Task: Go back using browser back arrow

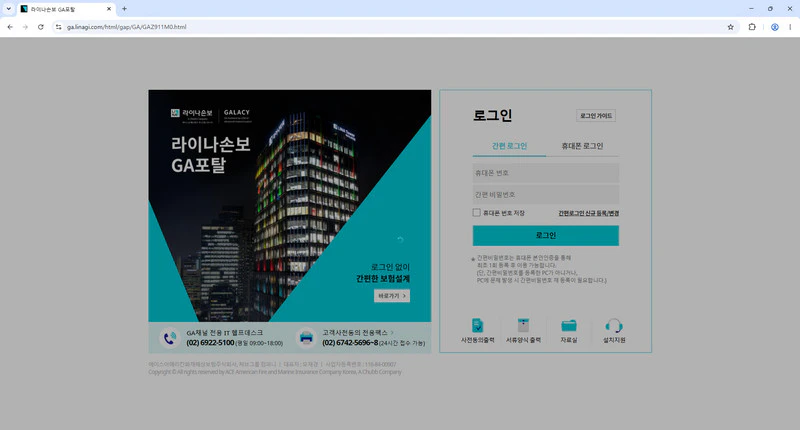Action: tap(10, 27)
